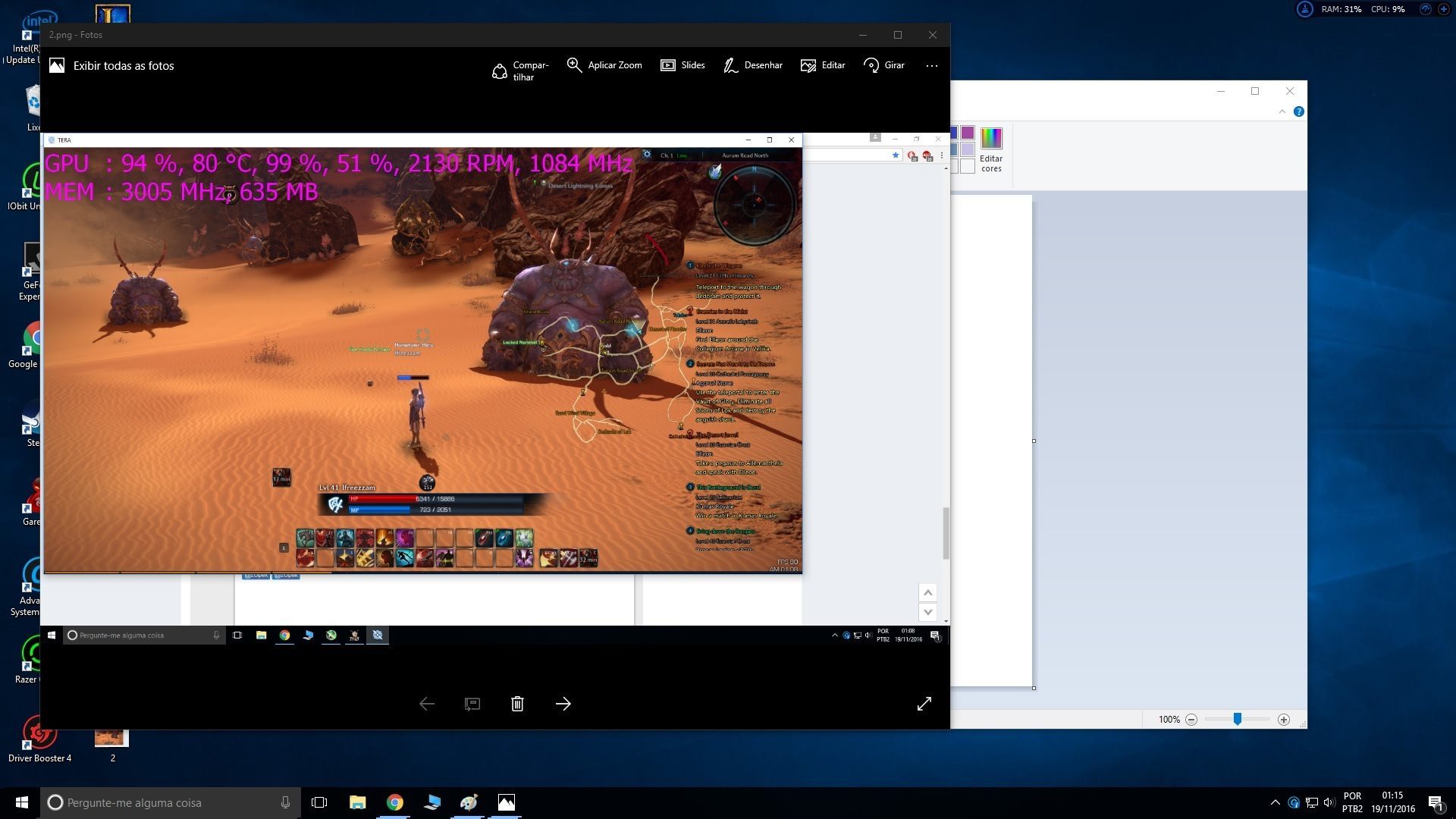Click the Paint zoom slider handle
Image resolution: width=1456 pixels, height=819 pixels.
point(1238,719)
